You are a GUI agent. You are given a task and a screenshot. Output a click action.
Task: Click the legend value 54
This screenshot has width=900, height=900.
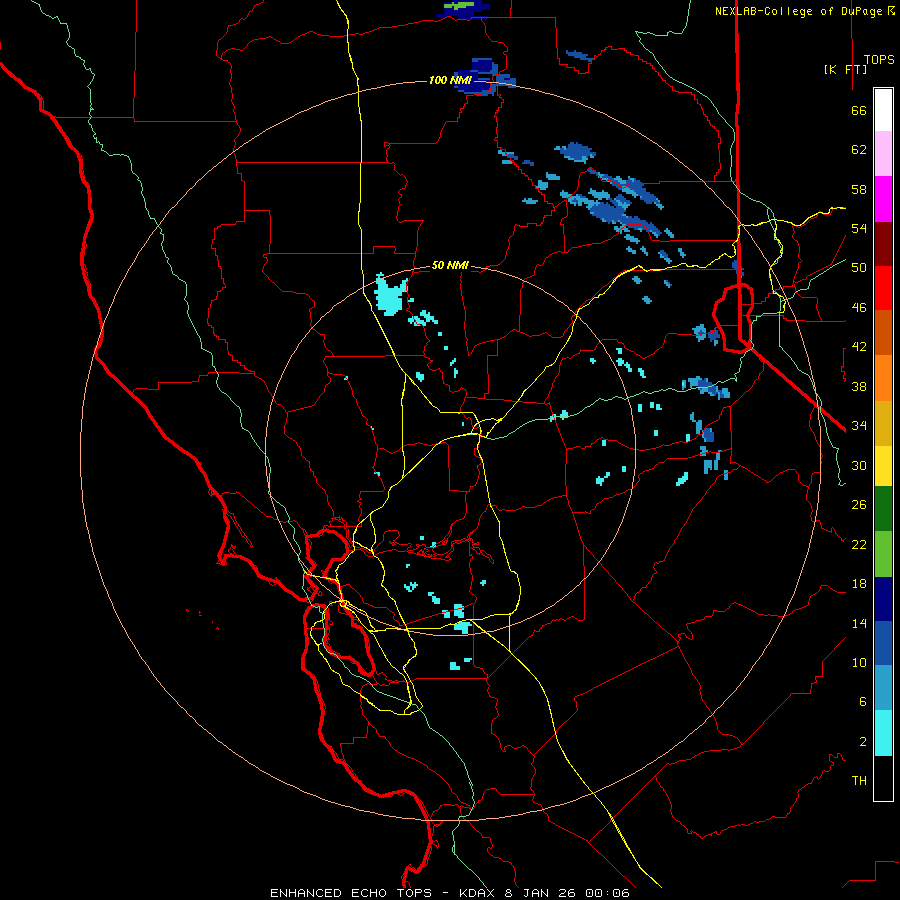point(859,228)
